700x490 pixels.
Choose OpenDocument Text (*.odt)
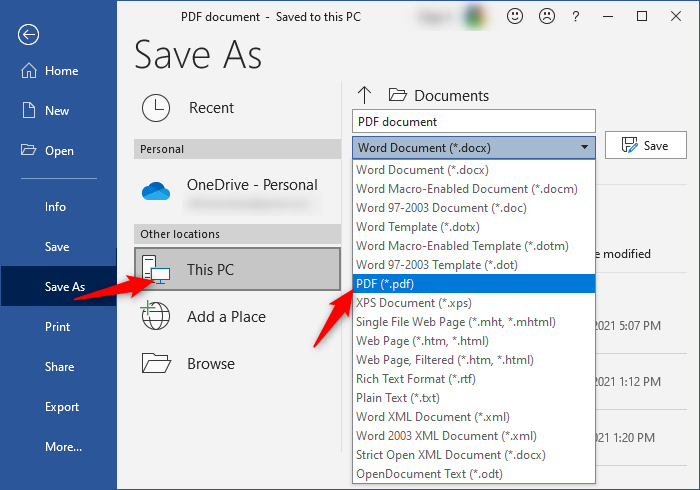pos(474,474)
